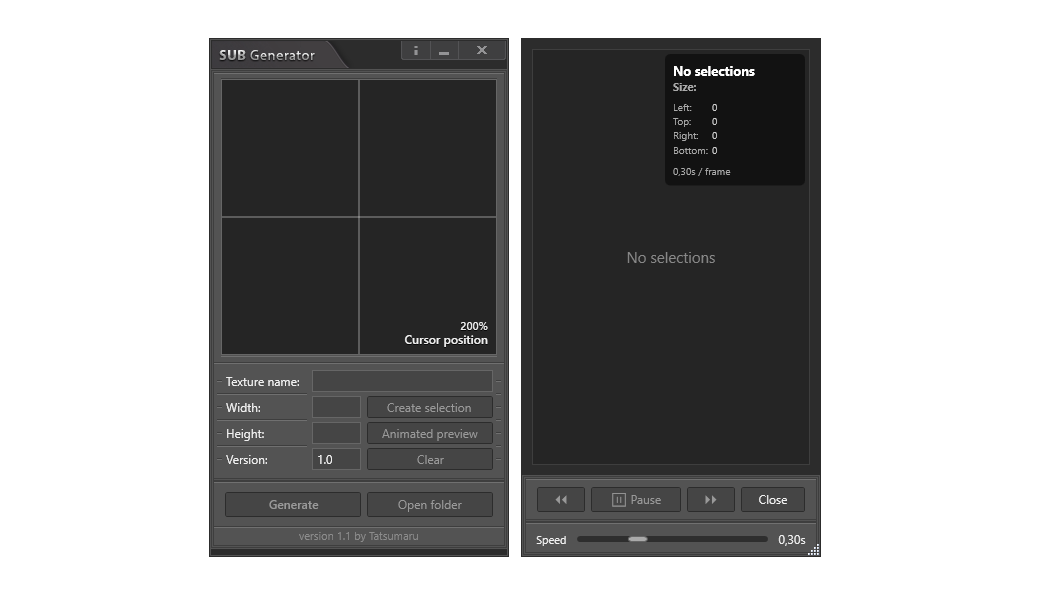Click the resize grip at the preview's corner

coord(814,550)
